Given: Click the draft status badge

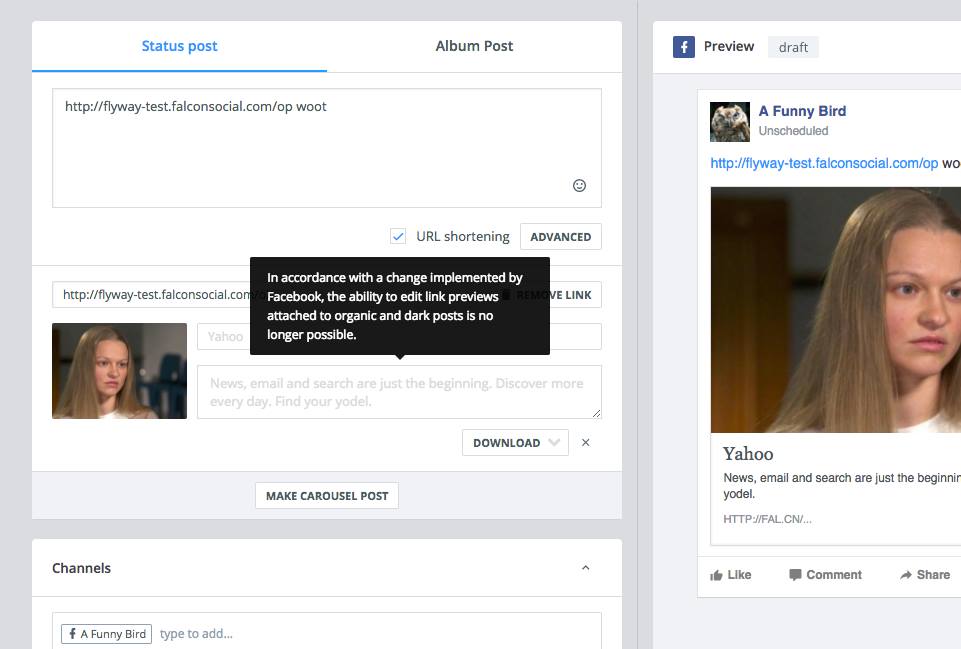Looking at the screenshot, I should click(x=793, y=47).
